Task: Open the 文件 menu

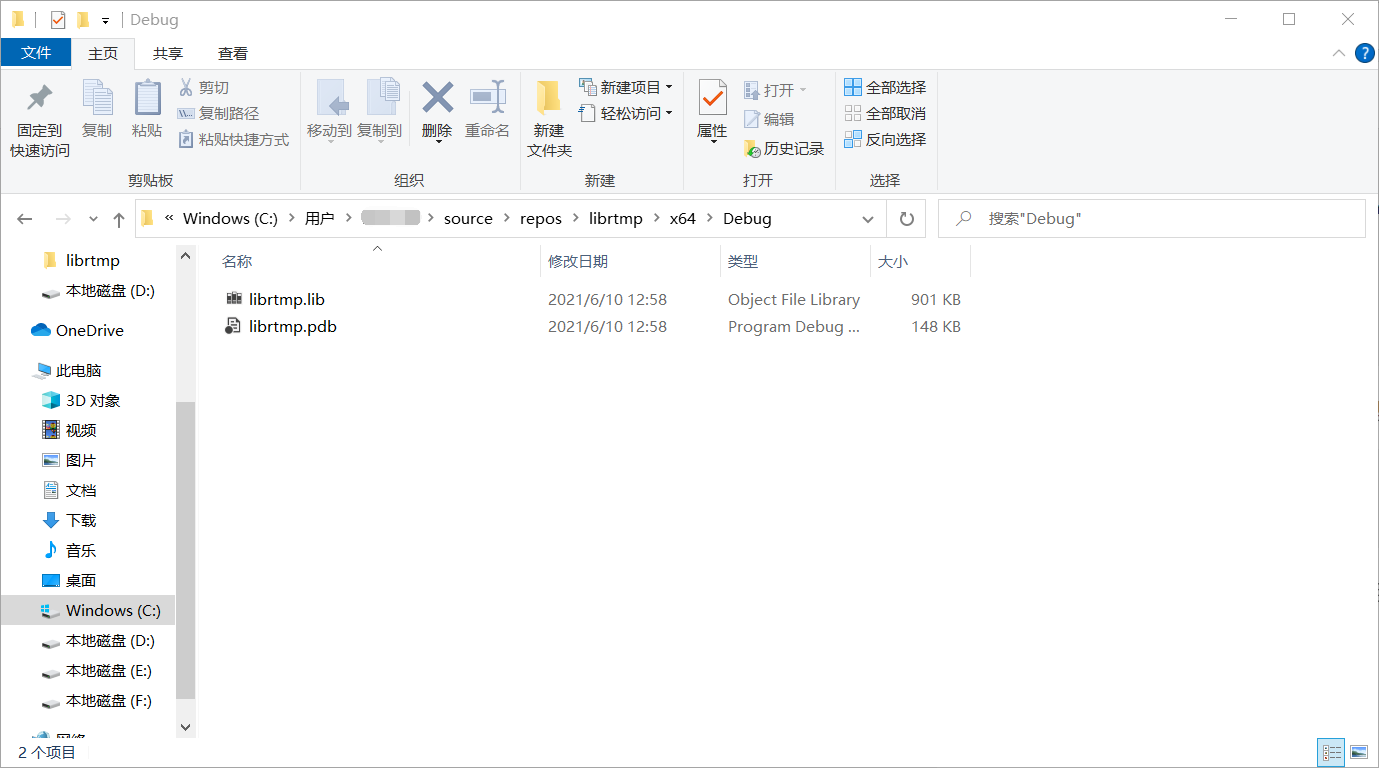Action: (x=36, y=53)
